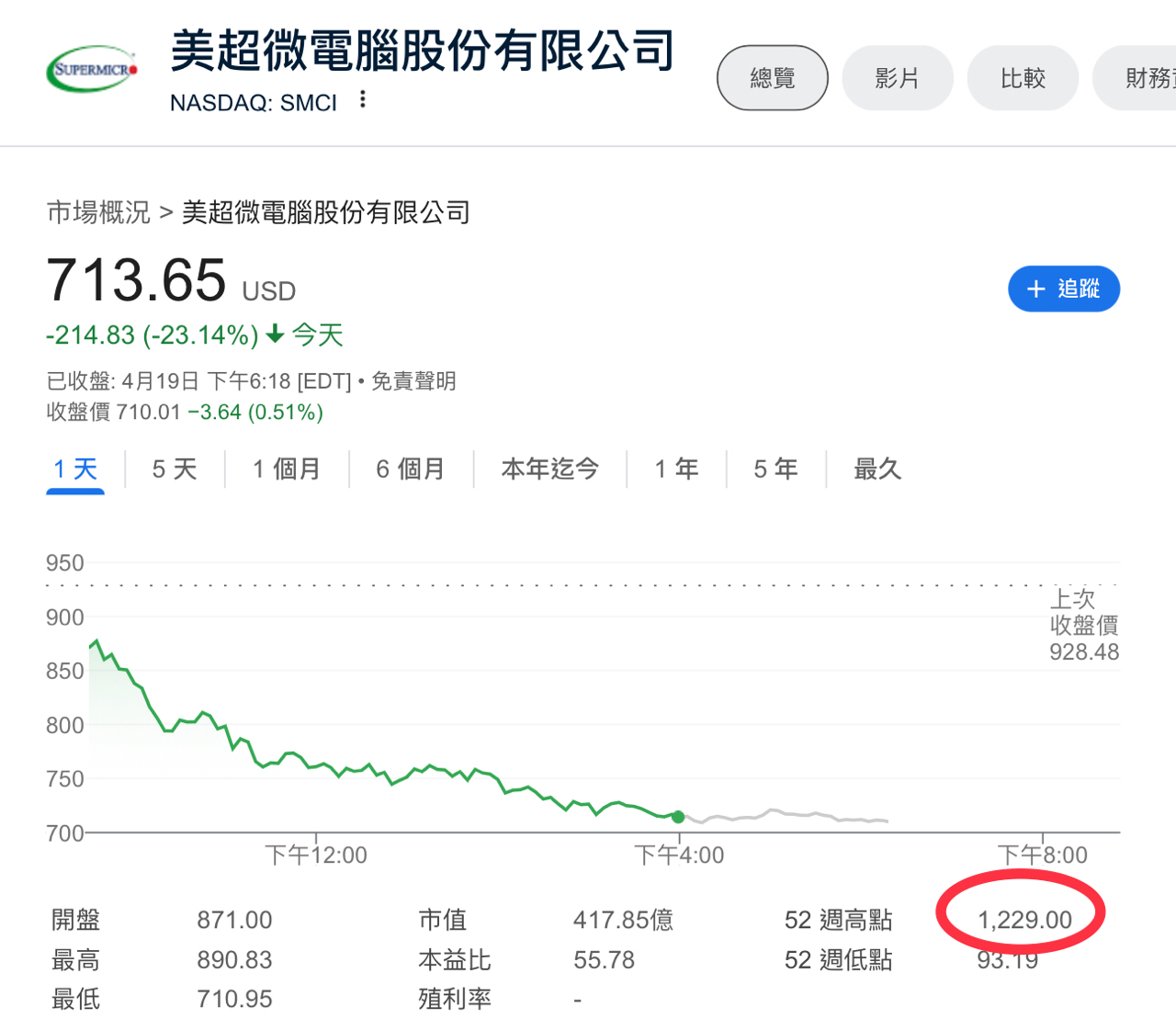The width and height of the screenshot is (1176, 1030).
Task: Select the 1 天 chart range
Action: coord(75,470)
